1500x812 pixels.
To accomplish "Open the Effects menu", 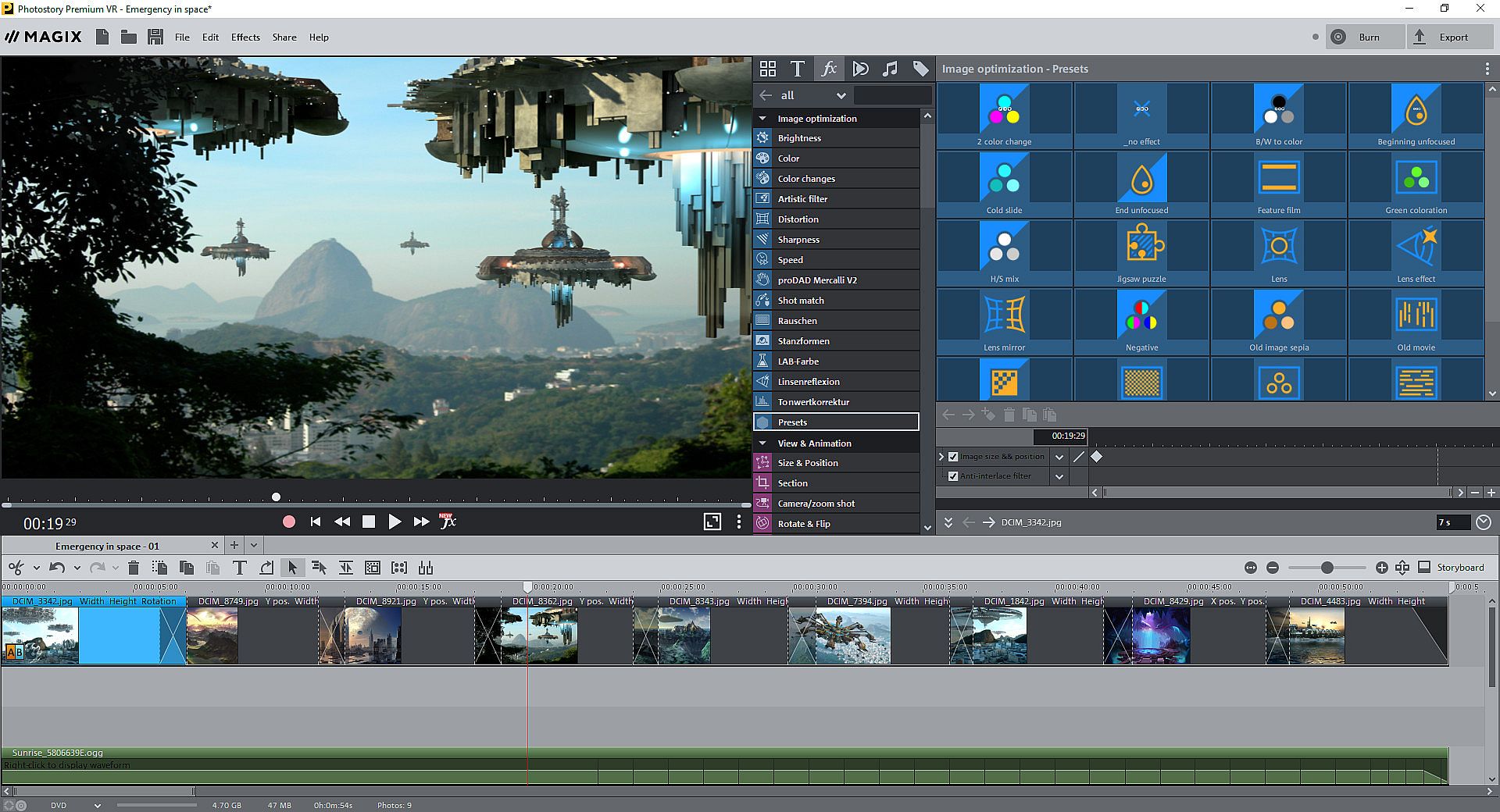I will [245, 37].
